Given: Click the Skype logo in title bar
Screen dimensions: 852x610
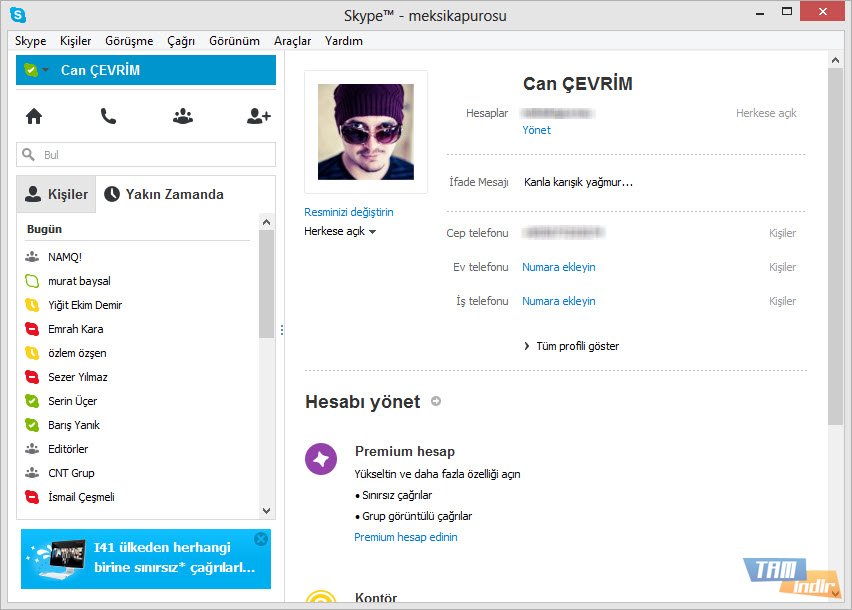Looking at the screenshot, I should [17, 15].
